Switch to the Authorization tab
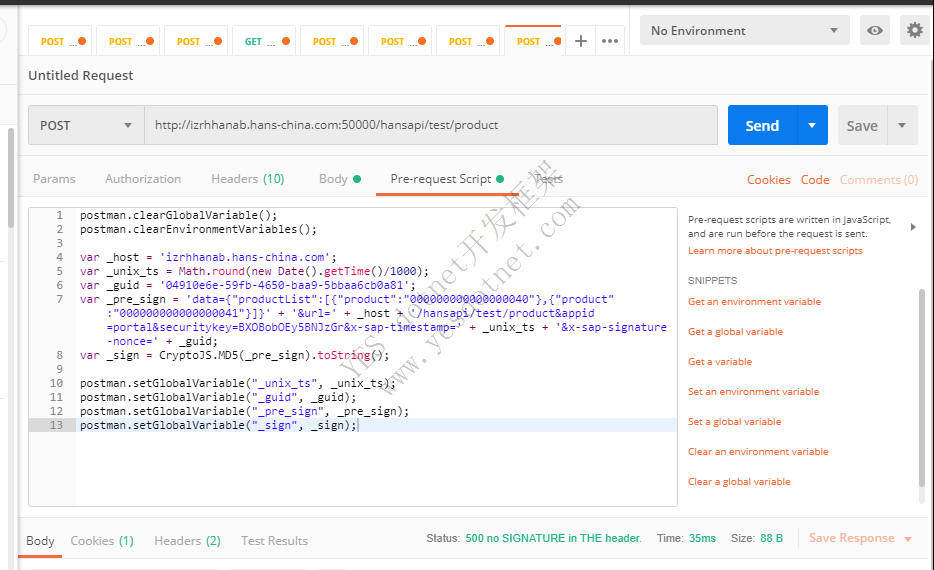Image resolution: width=934 pixels, height=570 pixels. coord(143,179)
